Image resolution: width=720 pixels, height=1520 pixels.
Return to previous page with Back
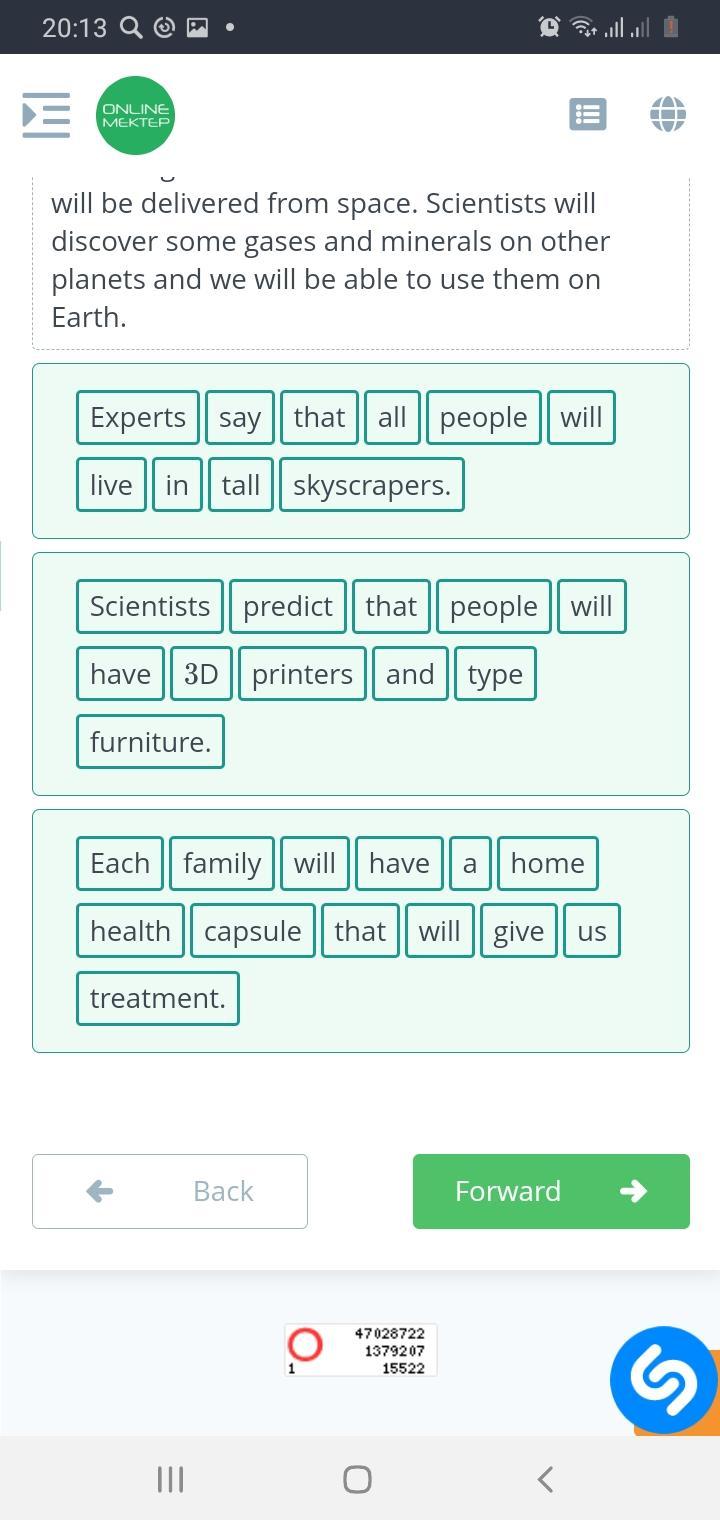click(x=170, y=1191)
